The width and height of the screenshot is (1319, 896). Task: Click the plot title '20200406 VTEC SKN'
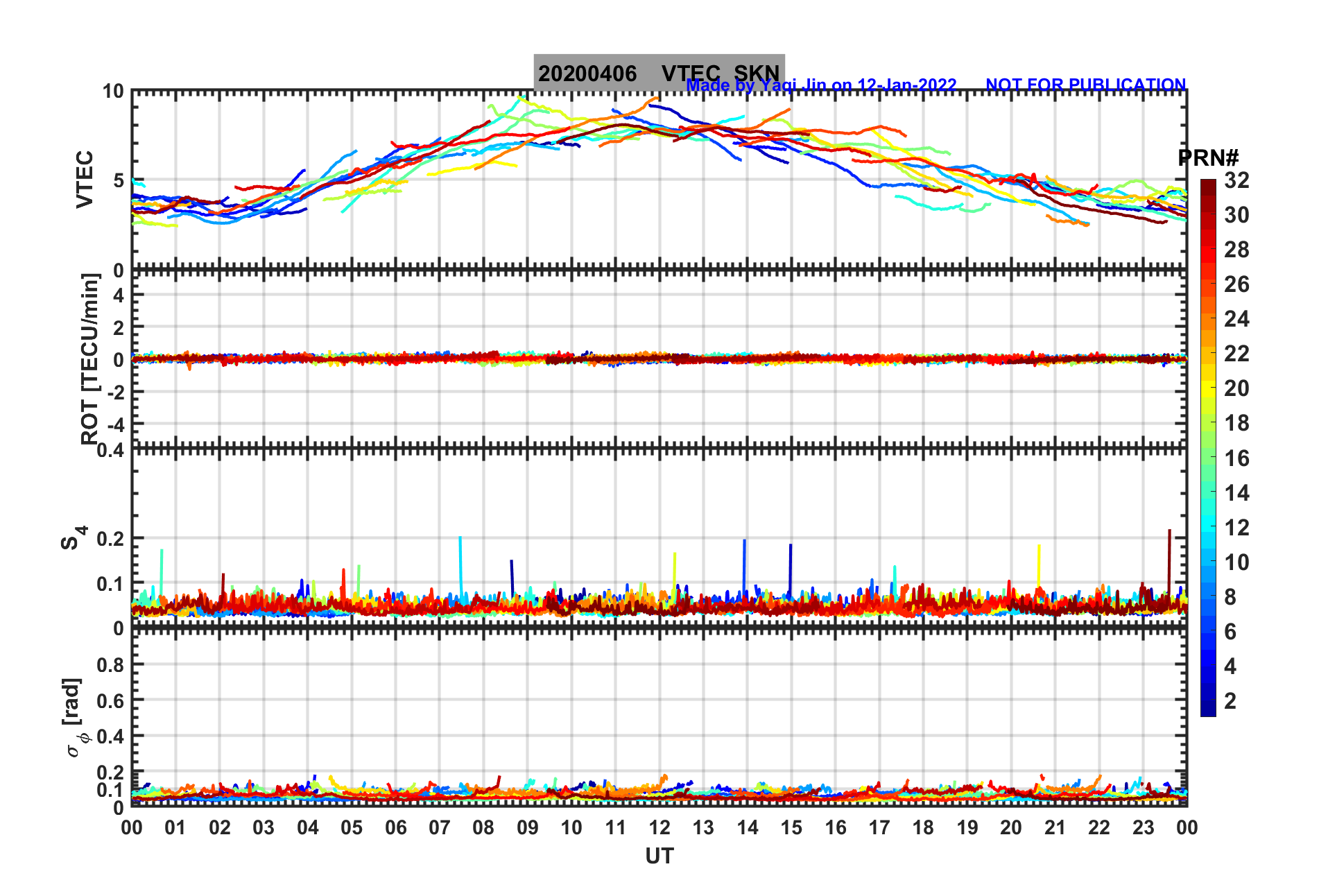point(659,73)
